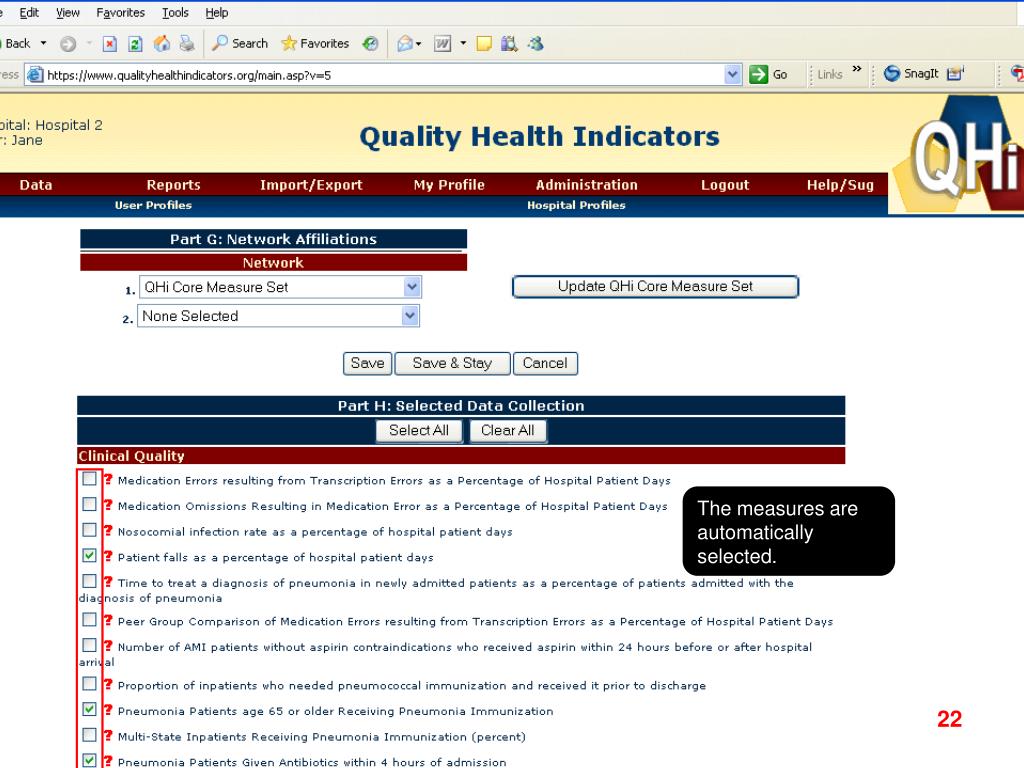Check the AMI patients aspirin checkbox
Image resolution: width=1024 pixels, height=768 pixels.
coord(89,645)
